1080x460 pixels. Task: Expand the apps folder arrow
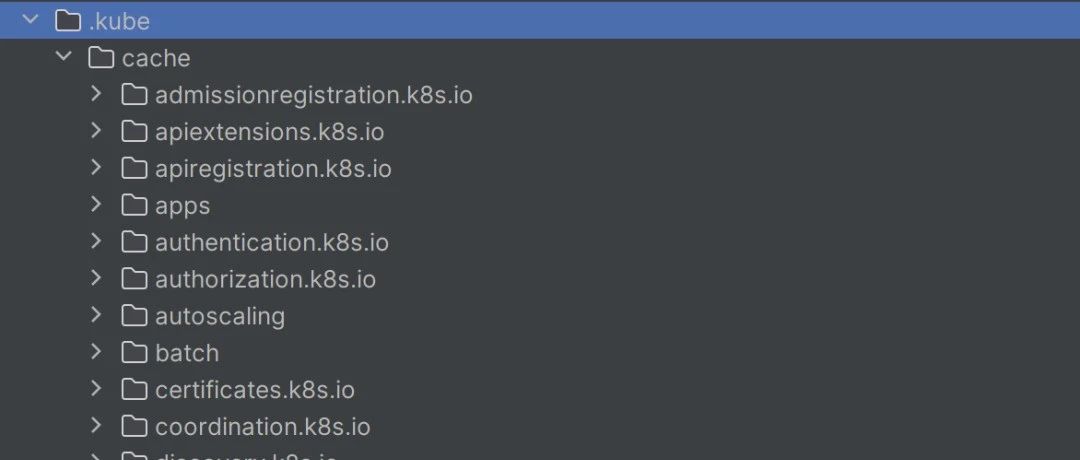click(x=96, y=205)
